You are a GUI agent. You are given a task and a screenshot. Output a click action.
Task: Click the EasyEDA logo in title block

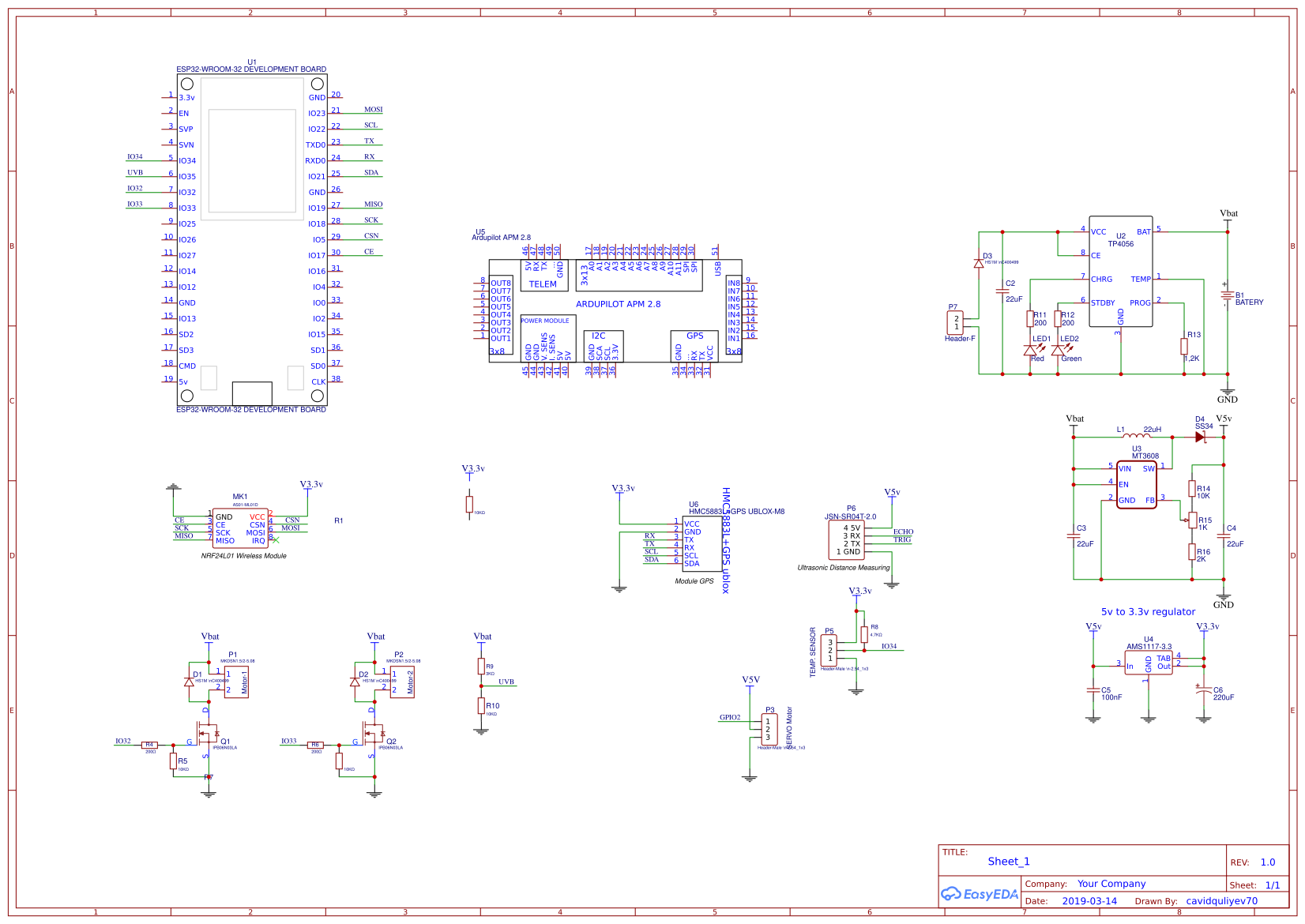(980, 894)
